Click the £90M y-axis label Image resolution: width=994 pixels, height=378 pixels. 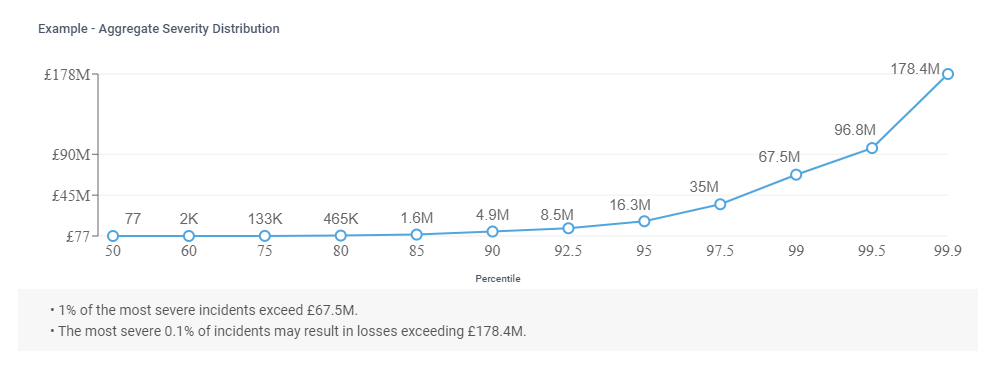(x=72, y=155)
